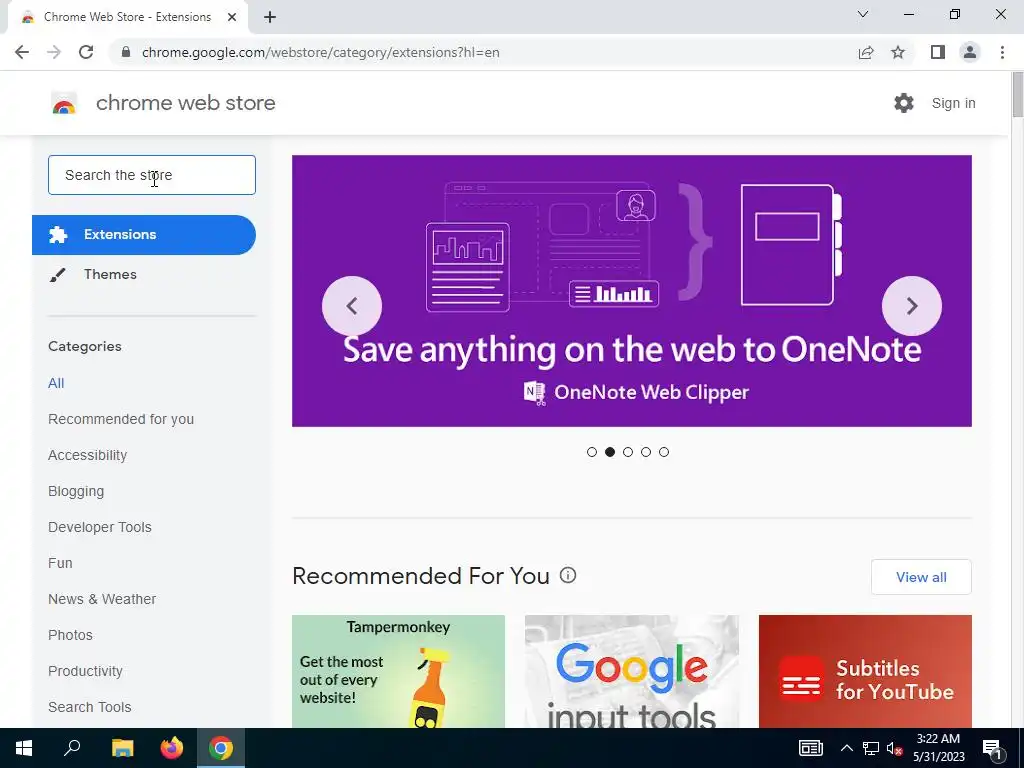Click the Search the store field

tap(152, 175)
